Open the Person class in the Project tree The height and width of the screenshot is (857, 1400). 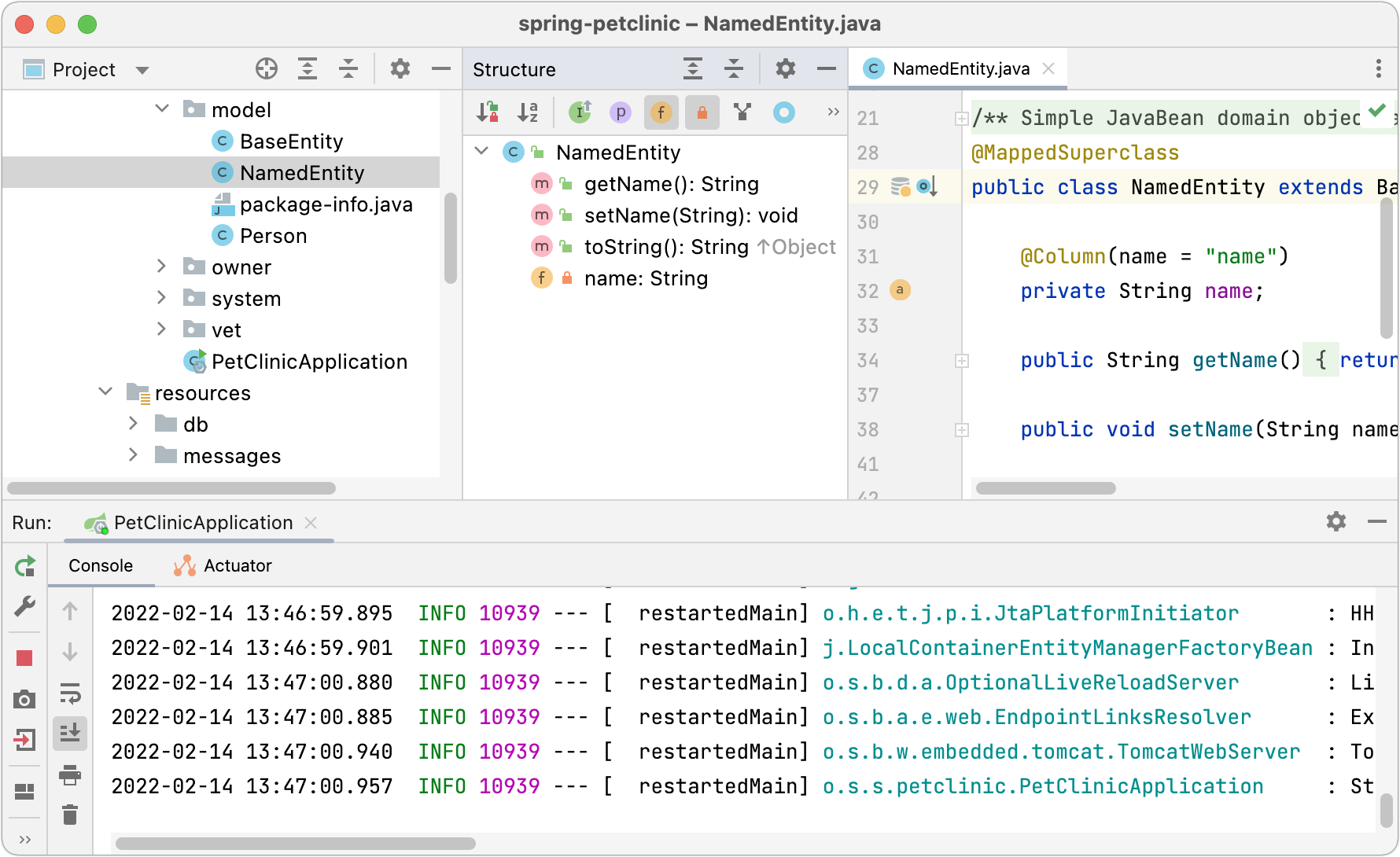click(x=260, y=236)
